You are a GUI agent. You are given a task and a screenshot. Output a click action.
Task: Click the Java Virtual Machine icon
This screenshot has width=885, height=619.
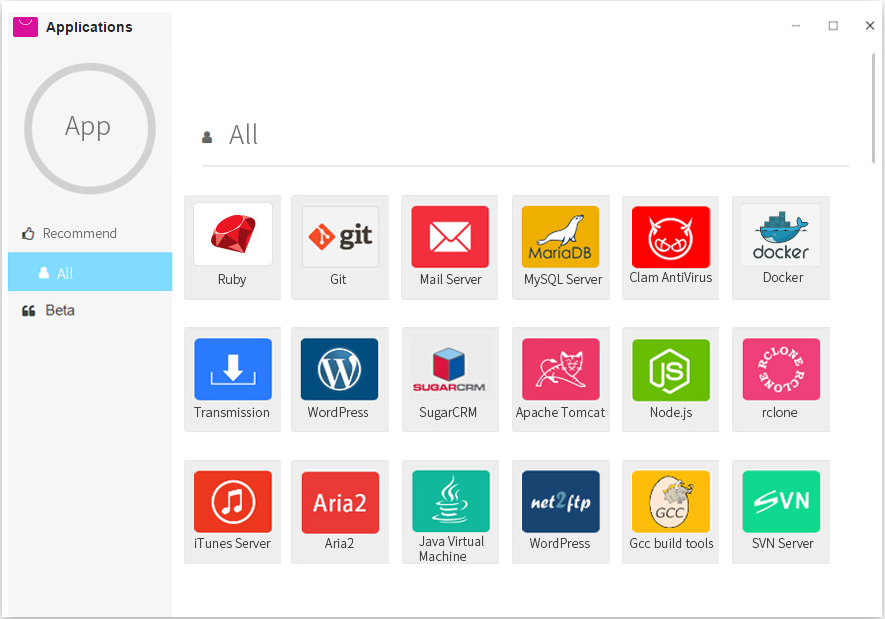(x=451, y=501)
